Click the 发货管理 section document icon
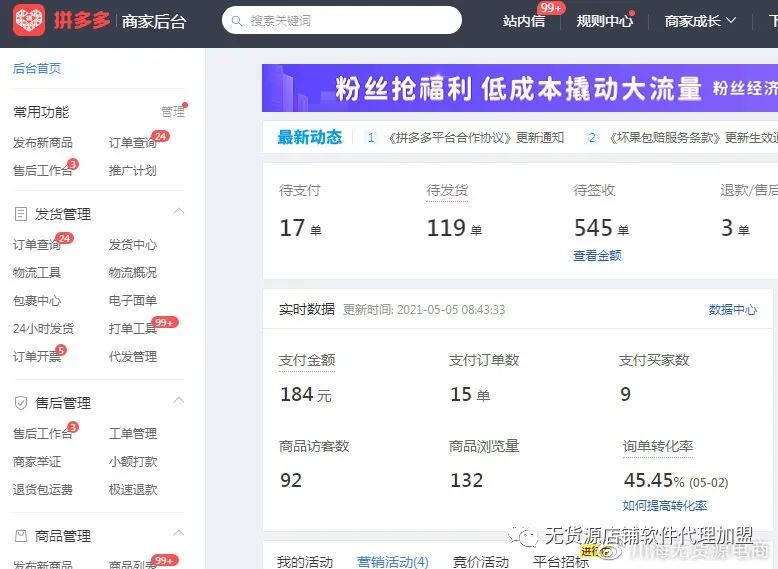 (x=21, y=214)
